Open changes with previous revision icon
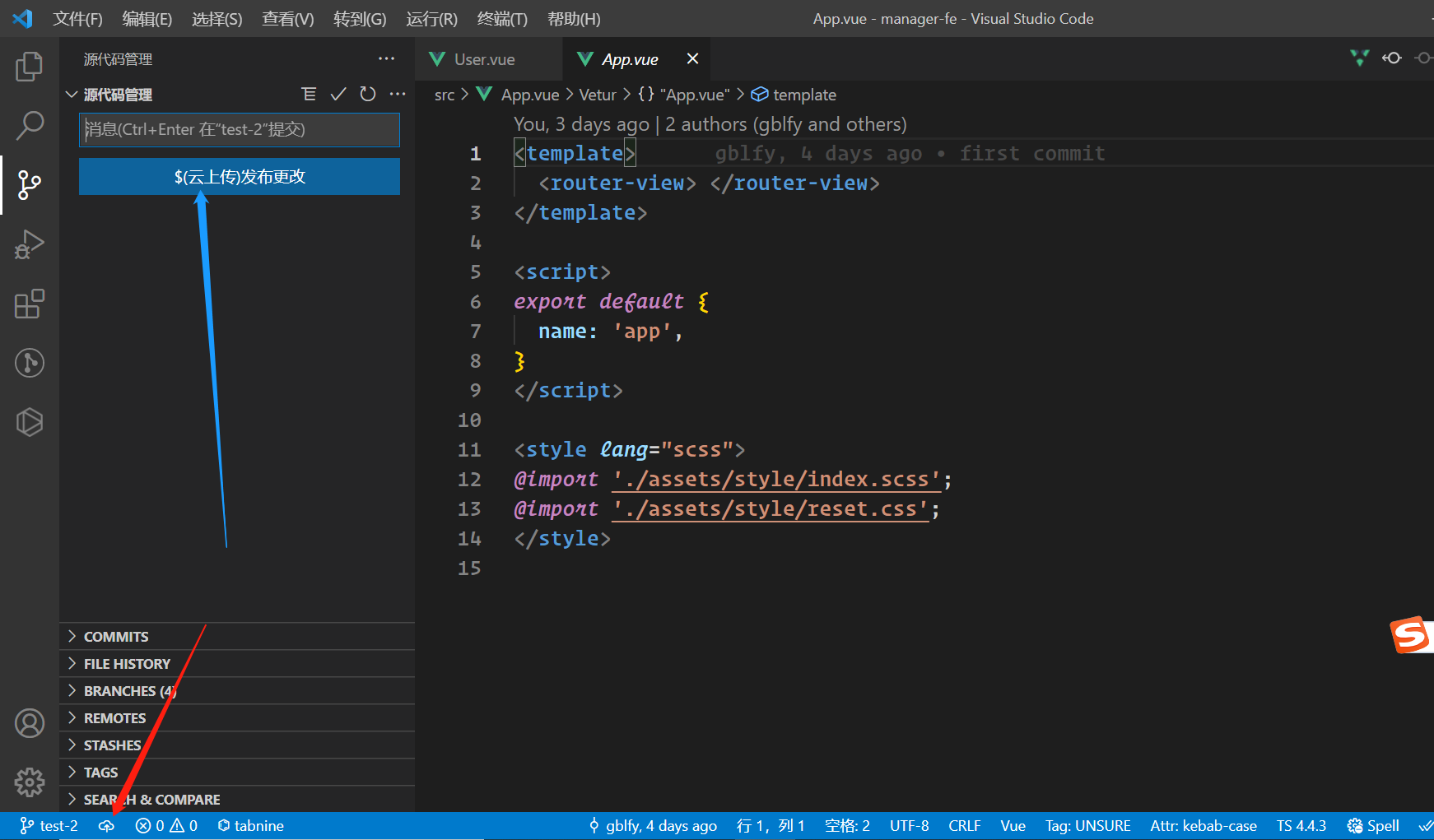The width and height of the screenshot is (1434, 840). (1392, 58)
